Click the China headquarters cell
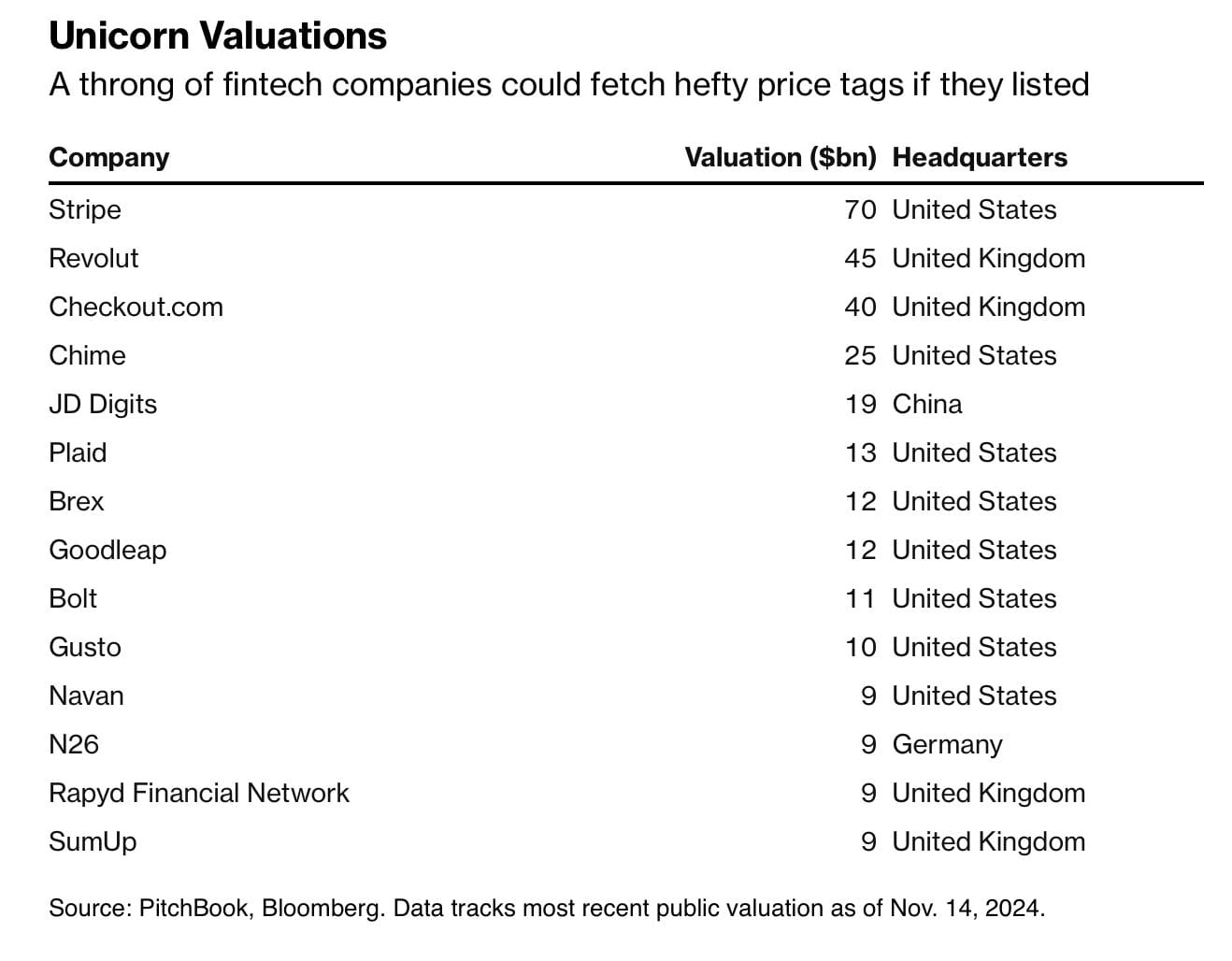 927,404
